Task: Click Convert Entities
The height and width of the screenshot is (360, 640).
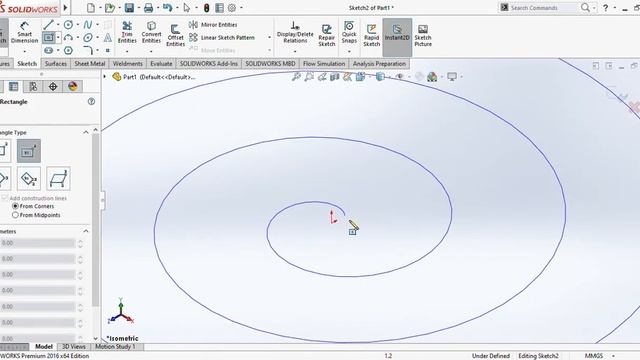Action: pyautogui.click(x=151, y=32)
